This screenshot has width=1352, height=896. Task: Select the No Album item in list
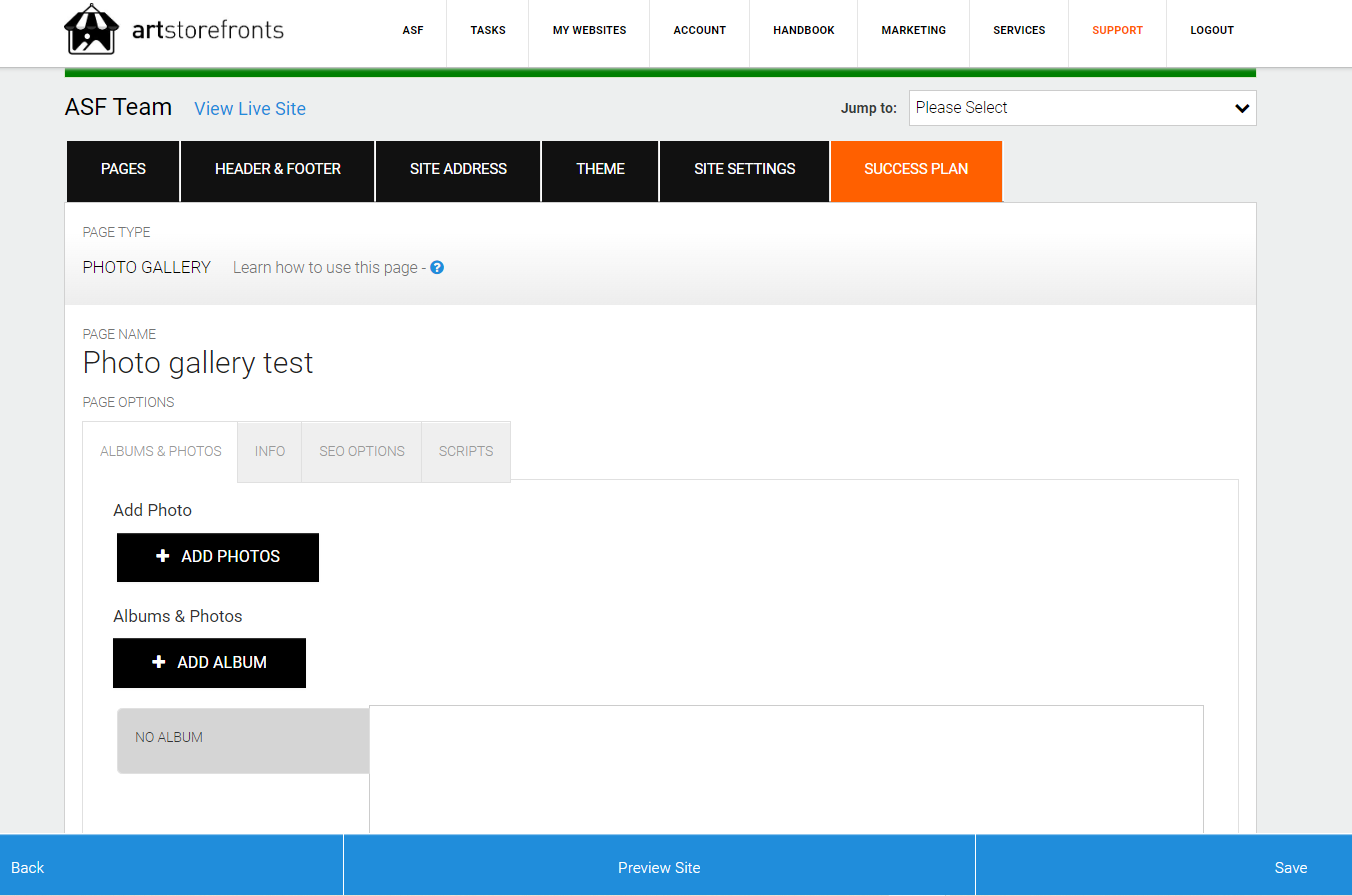[243, 741]
